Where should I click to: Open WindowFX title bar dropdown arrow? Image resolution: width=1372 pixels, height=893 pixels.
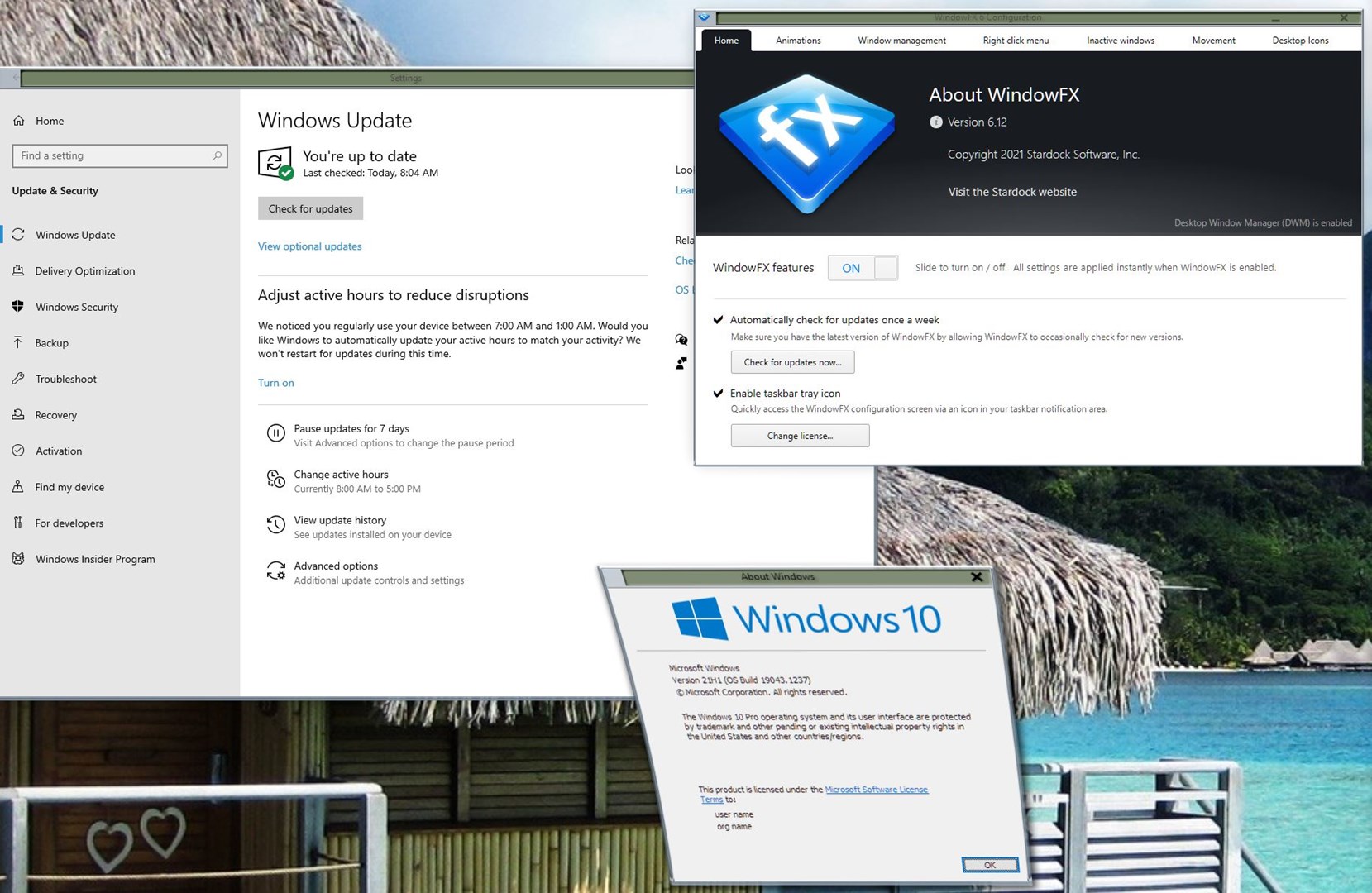click(704, 17)
